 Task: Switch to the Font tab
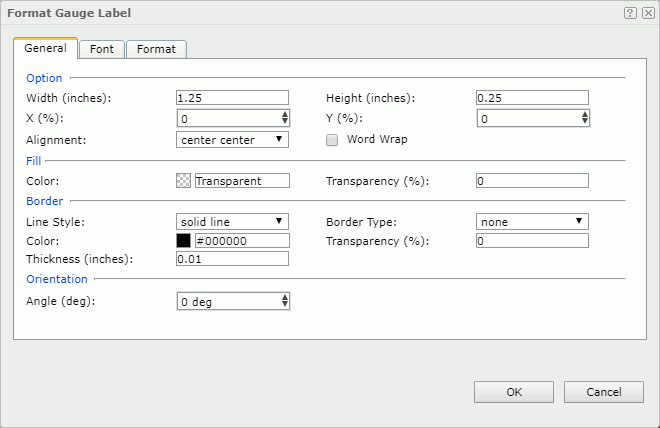point(101,49)
